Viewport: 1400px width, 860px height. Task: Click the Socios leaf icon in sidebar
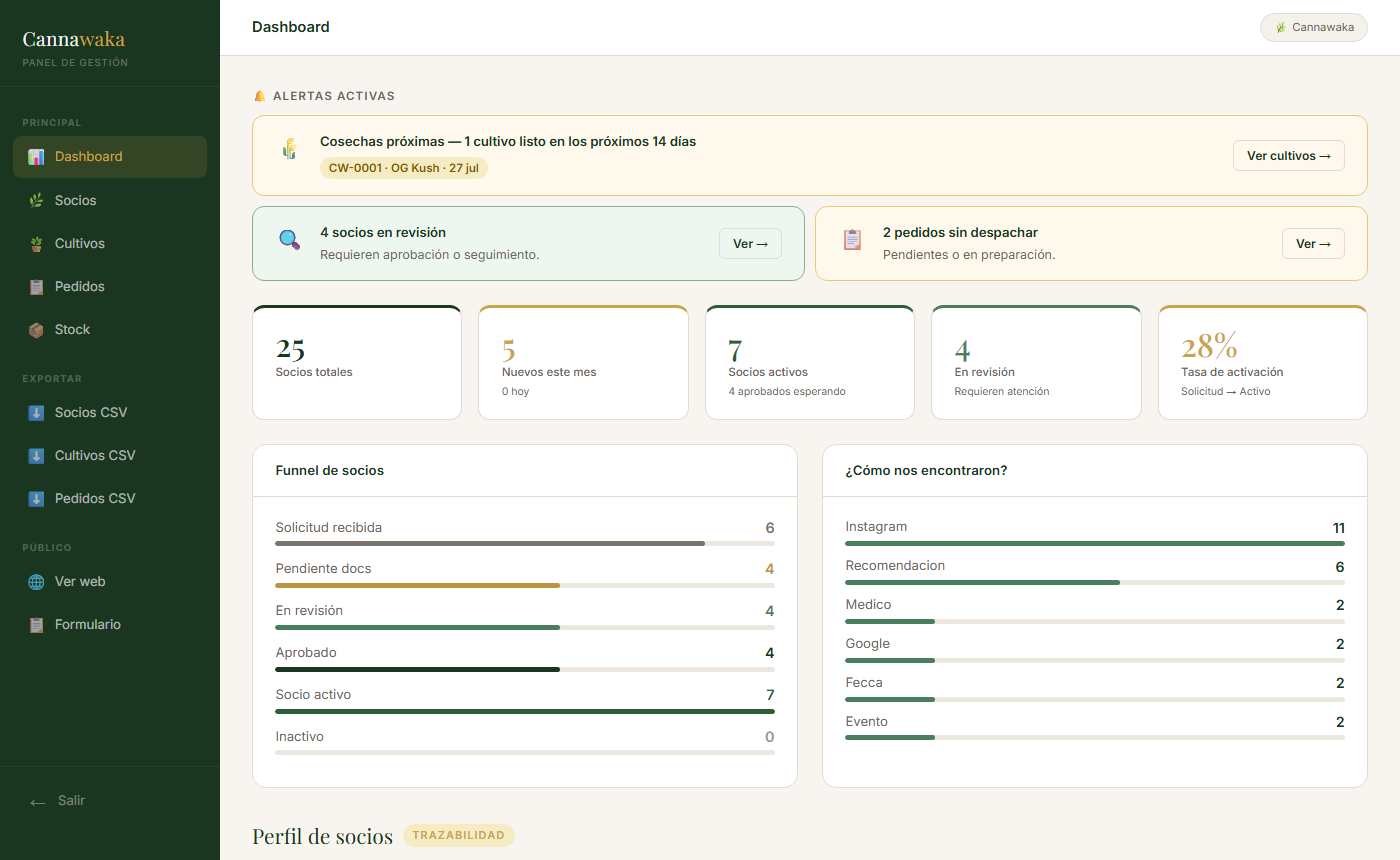coord(36,201)
